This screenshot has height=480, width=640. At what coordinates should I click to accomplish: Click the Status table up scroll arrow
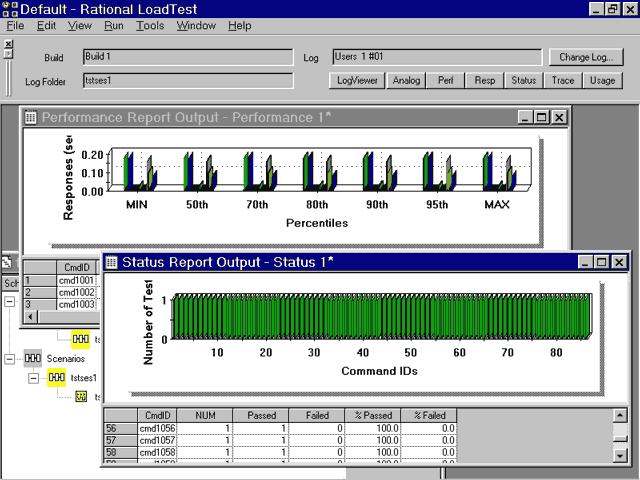pyautogui.click(x=620, y=416)
